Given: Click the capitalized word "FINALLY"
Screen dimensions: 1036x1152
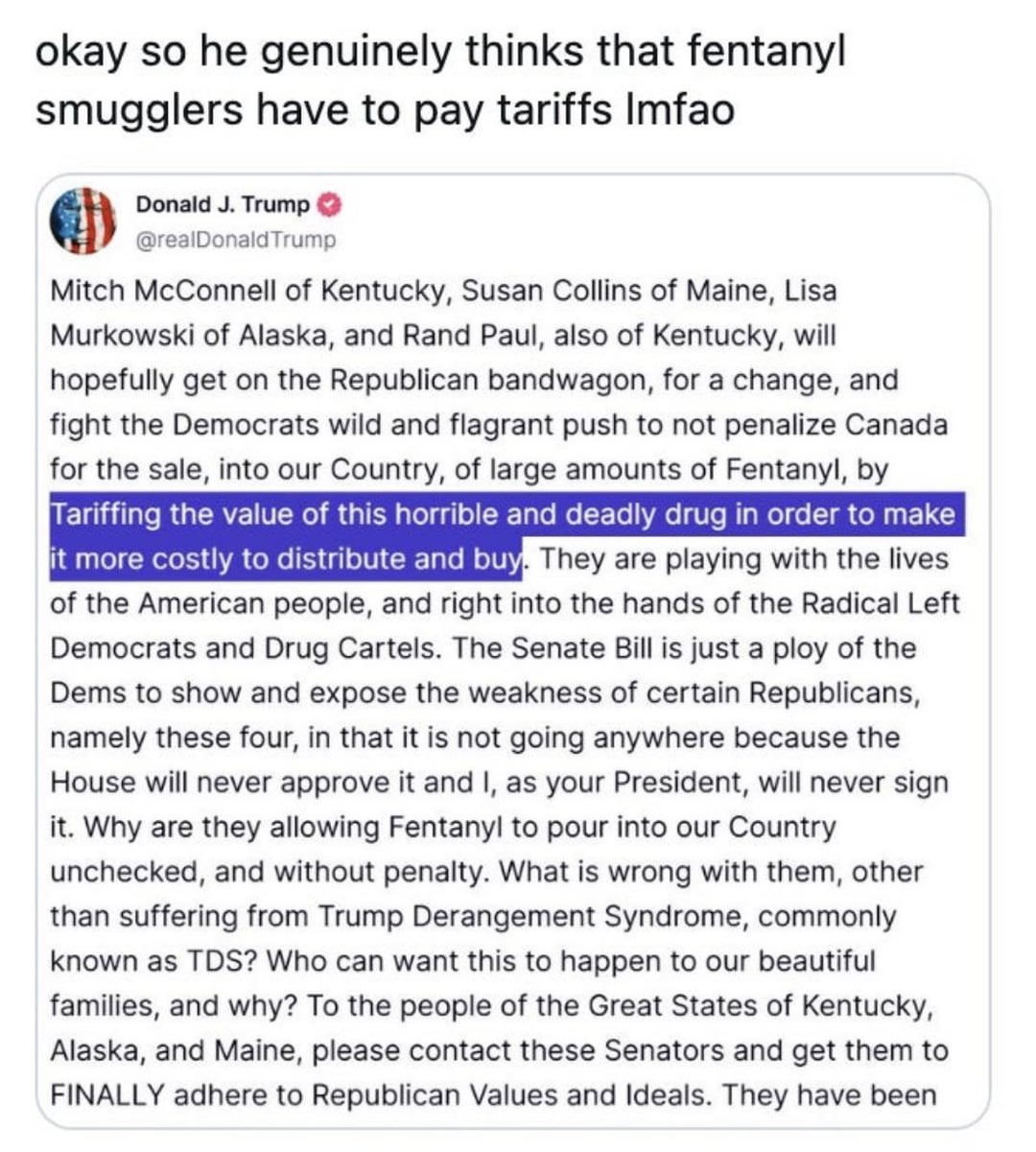Looking at the screenshot, I should click(106, 1094).
